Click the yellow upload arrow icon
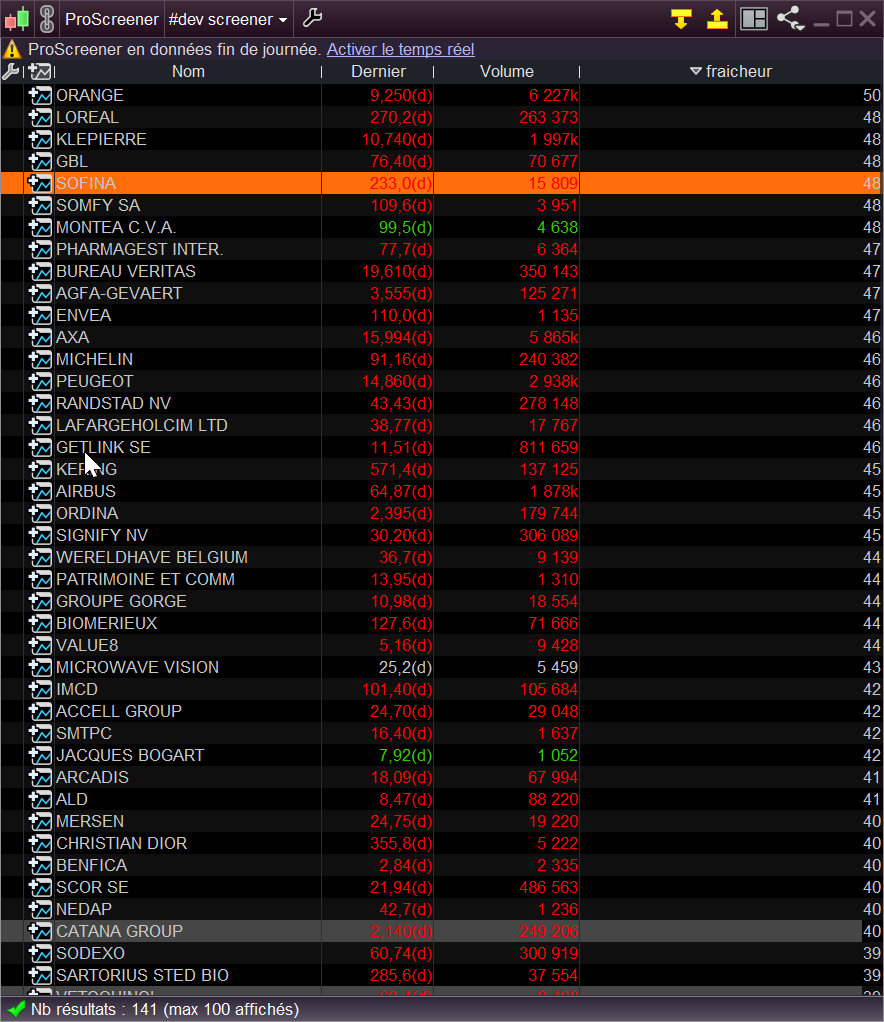Screen dimensions: 884x1022 (x=717, y=19)
